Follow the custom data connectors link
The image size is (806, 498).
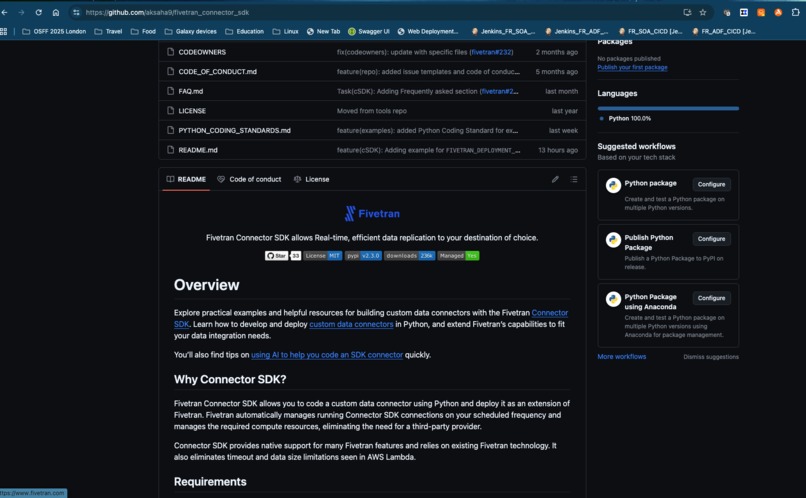(351, 324)
